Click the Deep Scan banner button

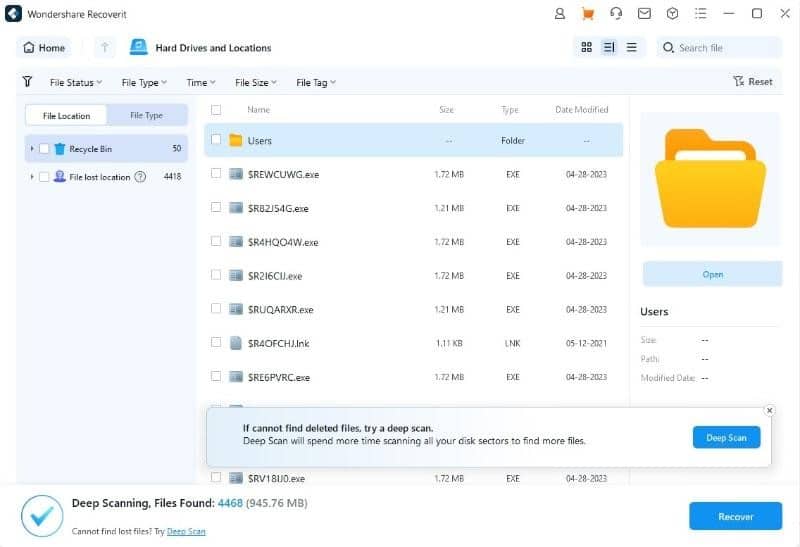click(727, 437)
